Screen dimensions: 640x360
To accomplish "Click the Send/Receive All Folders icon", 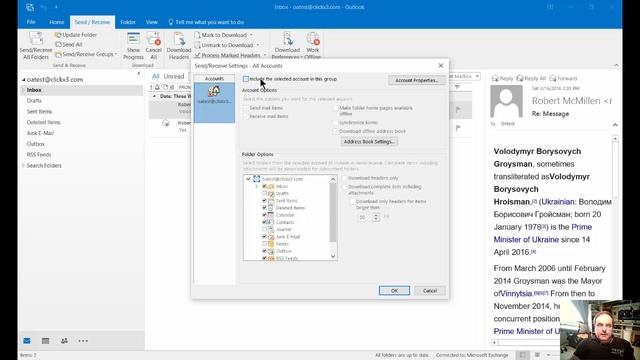I will [36, 38].
